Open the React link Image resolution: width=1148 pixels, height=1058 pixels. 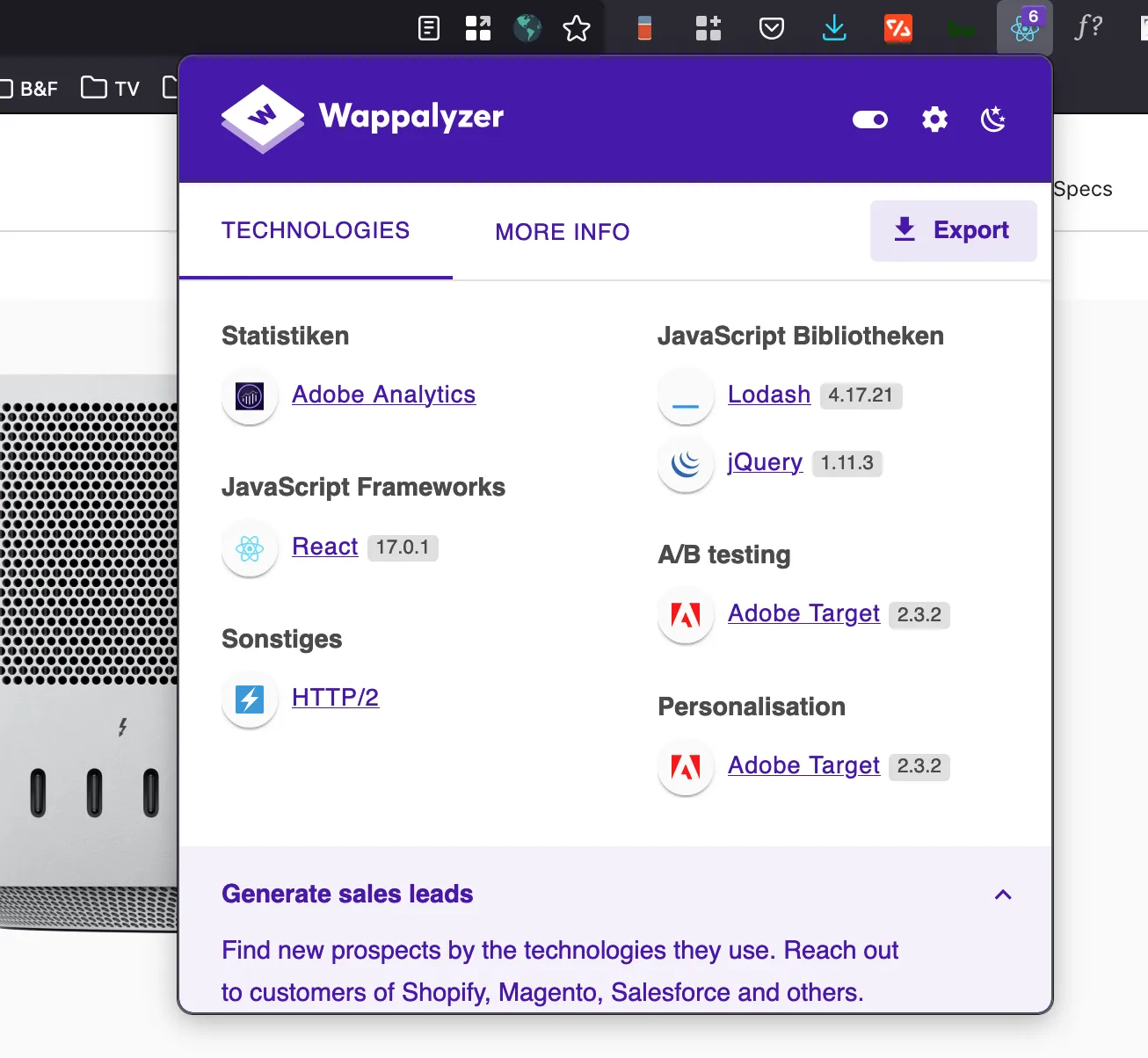(324, 547)
